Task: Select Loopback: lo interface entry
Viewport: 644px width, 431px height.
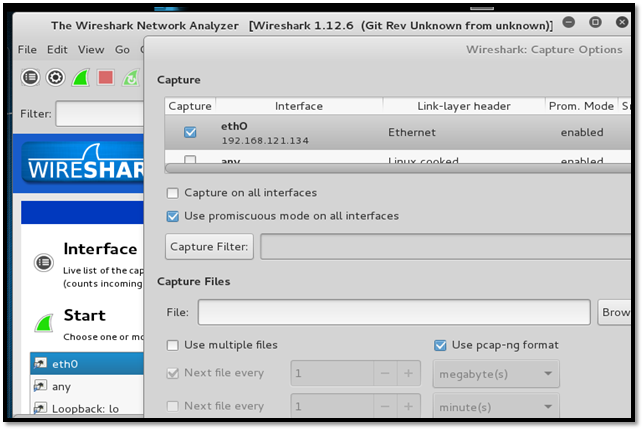Action: (x=85, y=408)
